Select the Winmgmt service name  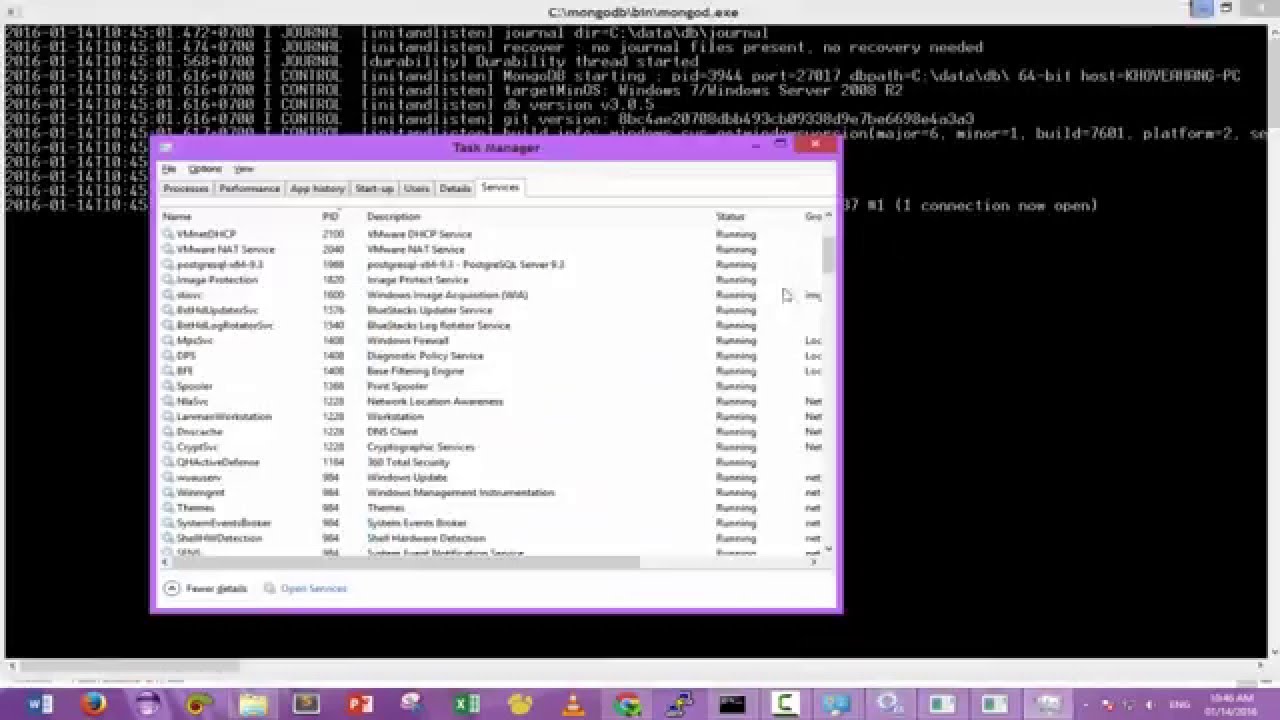[200, 493]
